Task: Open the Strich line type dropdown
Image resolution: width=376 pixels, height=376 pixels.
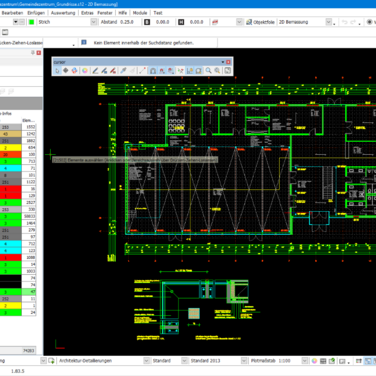Action: point(94,22)
